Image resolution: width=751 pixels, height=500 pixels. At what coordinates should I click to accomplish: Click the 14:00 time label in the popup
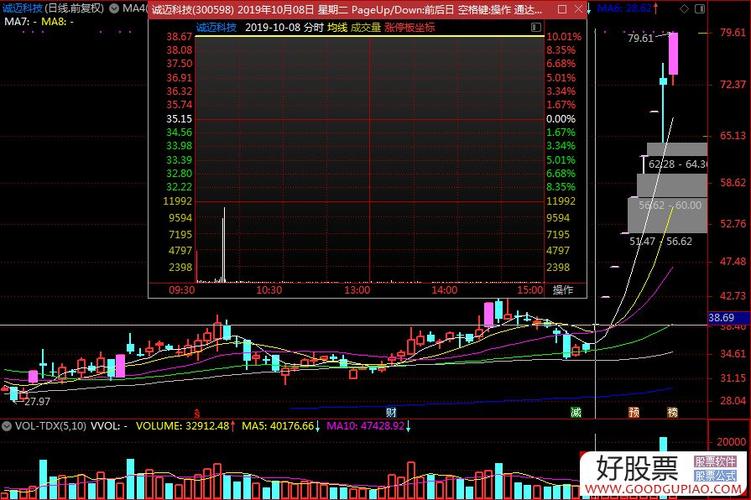pos(444,290)
